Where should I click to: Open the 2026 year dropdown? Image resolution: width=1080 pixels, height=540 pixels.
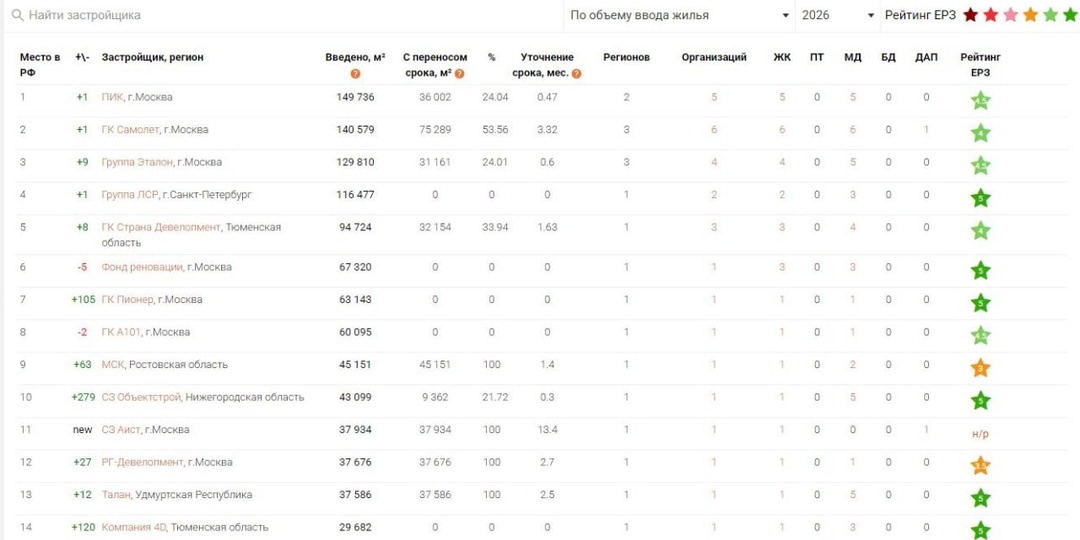pos(838,15)
